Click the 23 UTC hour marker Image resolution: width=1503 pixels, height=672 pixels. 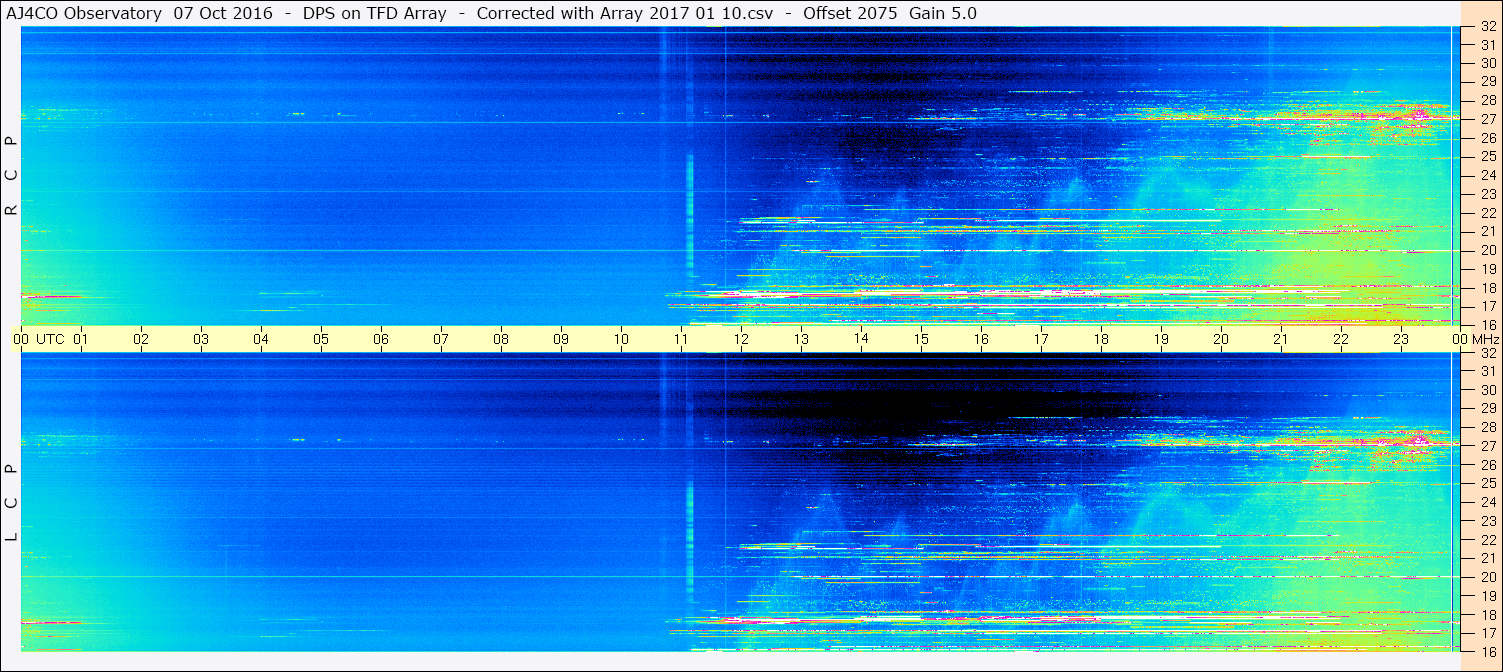[x=1401, y=339]
